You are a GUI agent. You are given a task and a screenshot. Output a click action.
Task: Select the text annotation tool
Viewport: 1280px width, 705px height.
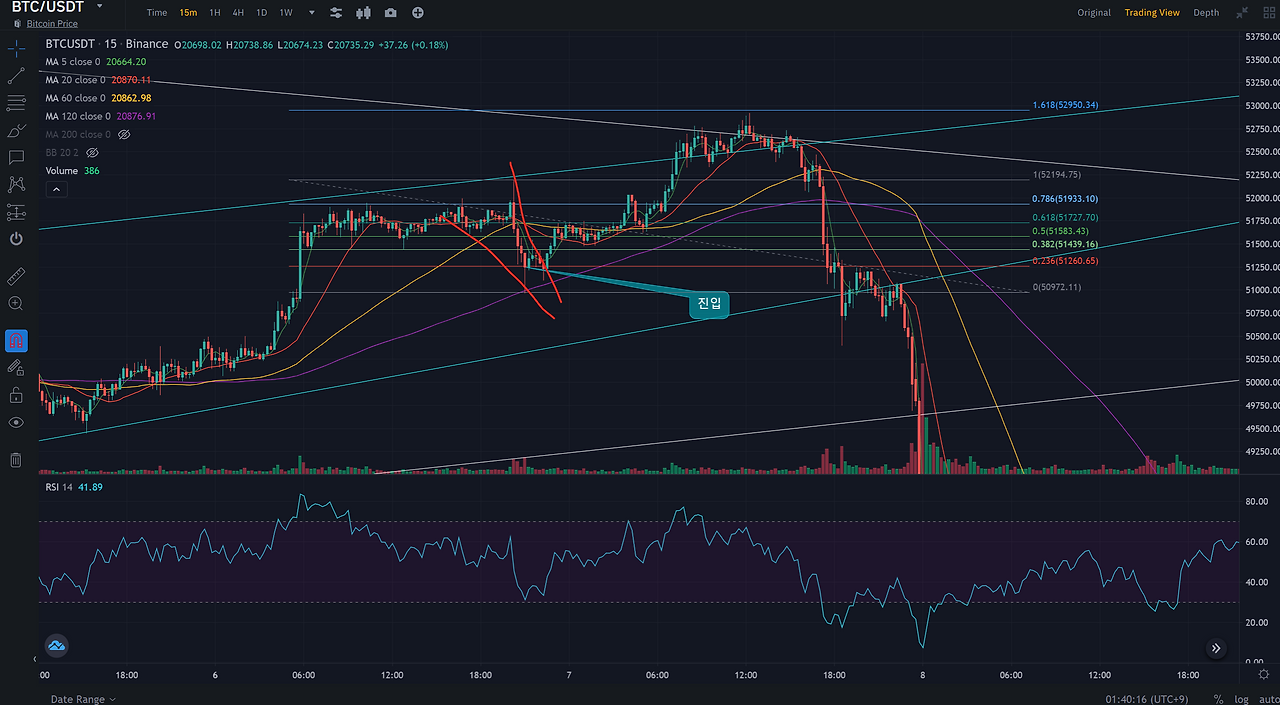click(x=16, y=157)
